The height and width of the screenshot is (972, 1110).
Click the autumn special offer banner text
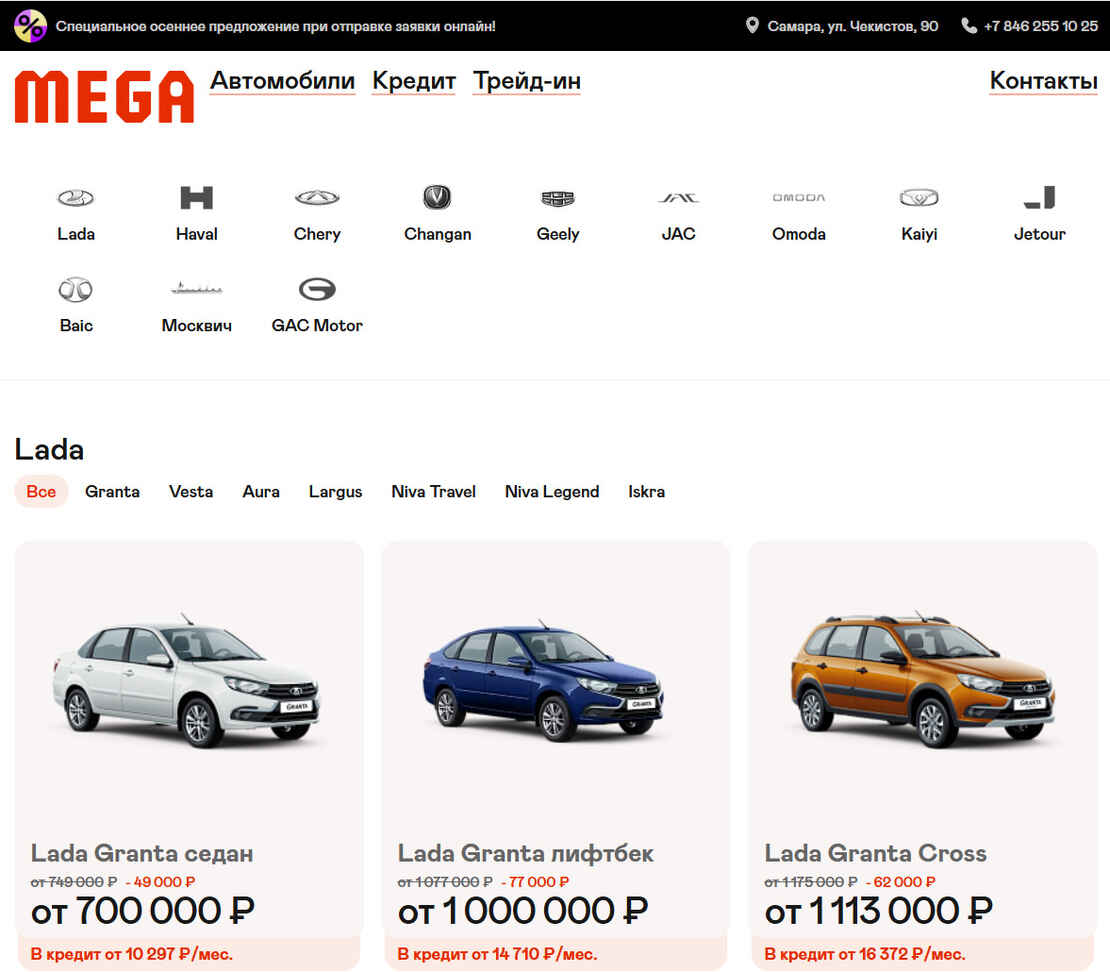275,26
